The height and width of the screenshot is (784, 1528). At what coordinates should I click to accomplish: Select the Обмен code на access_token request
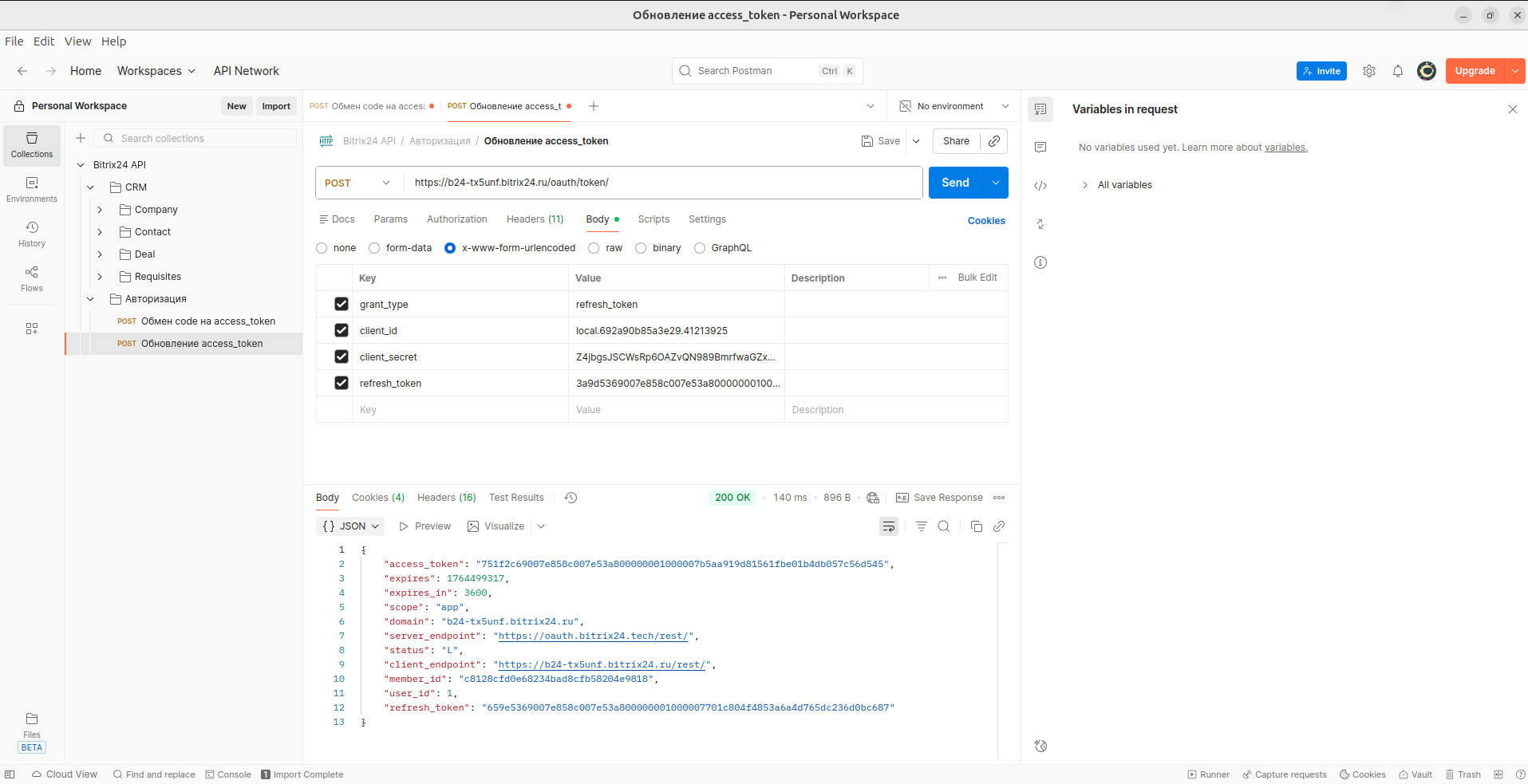tap(207, 321)
